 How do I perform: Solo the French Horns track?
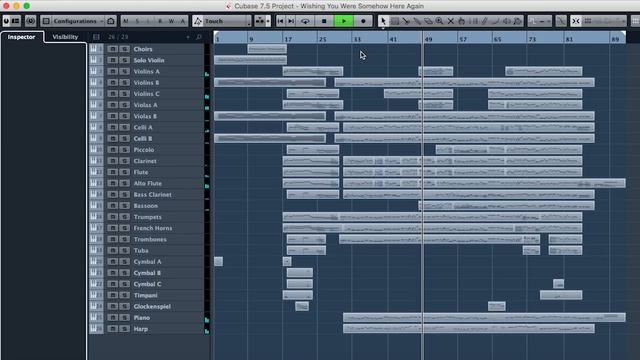tap(125, 228)
